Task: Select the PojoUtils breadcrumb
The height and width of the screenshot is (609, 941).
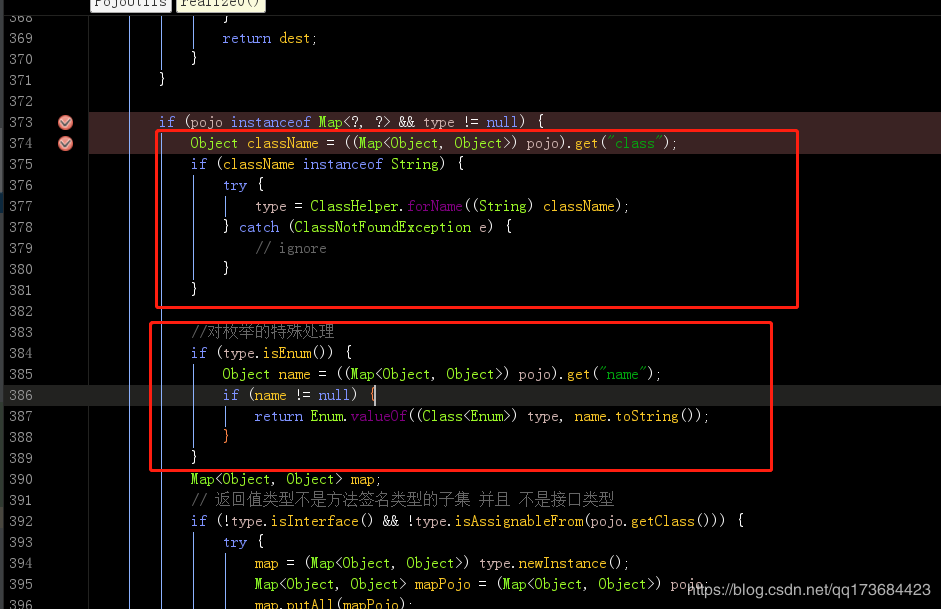Action: click(131, 4)
